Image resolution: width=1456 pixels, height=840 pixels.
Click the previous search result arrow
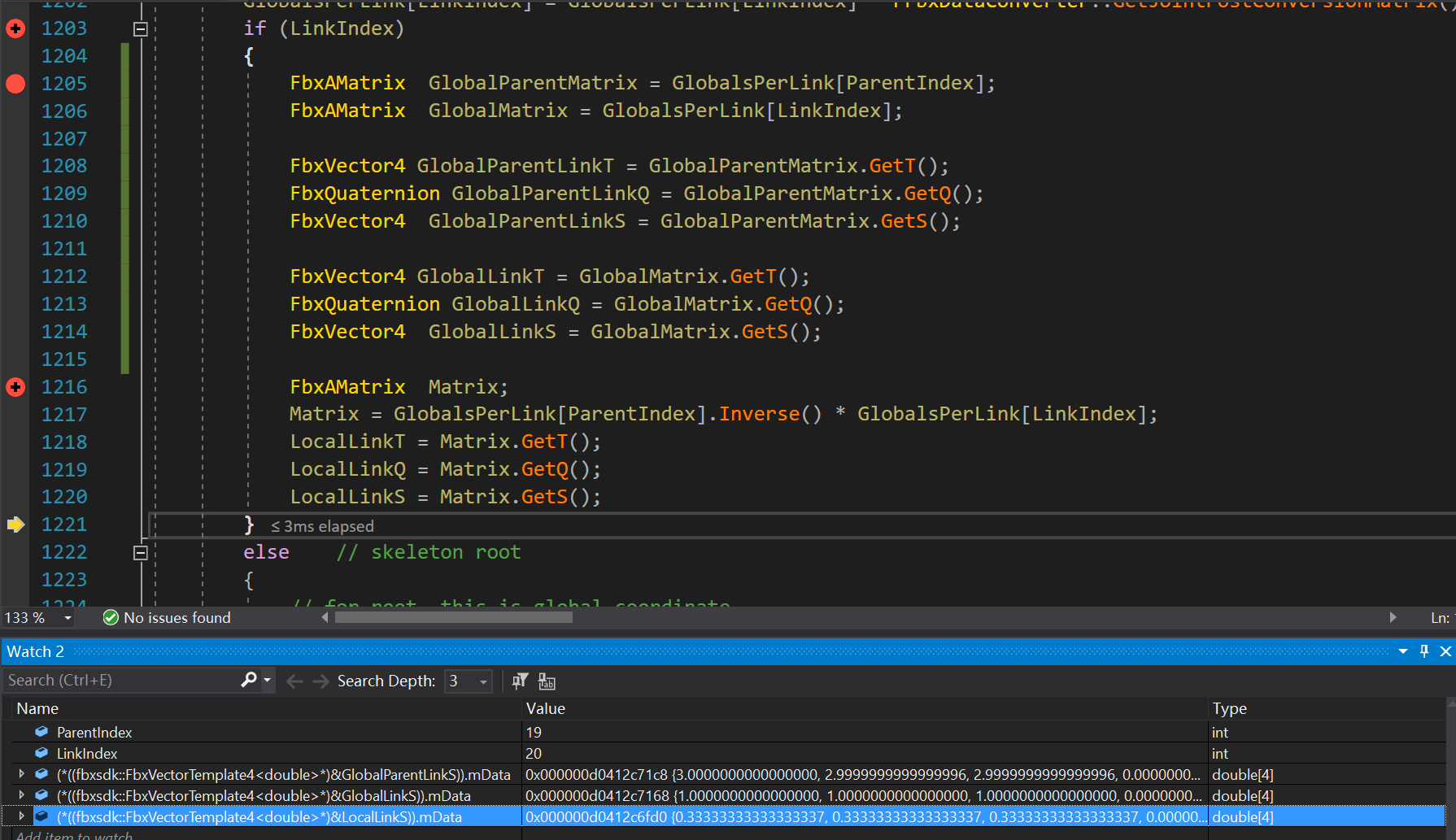coord(294,681)
